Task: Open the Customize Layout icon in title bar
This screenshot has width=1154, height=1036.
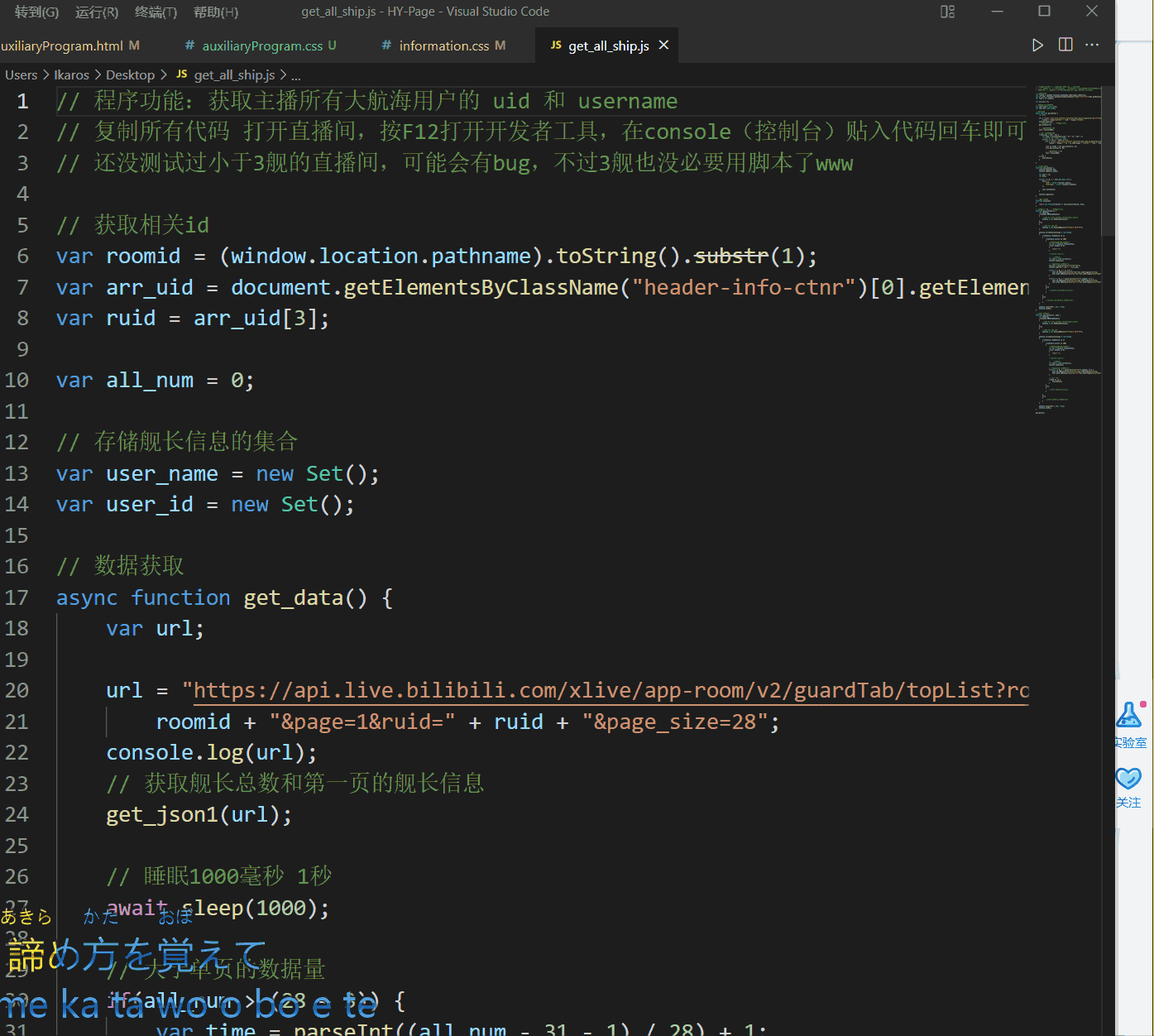Action: coord(948,12)
